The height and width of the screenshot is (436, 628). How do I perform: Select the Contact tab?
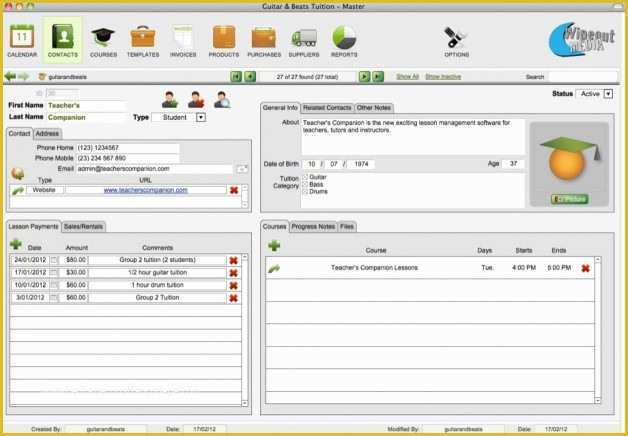coord(20,134)
